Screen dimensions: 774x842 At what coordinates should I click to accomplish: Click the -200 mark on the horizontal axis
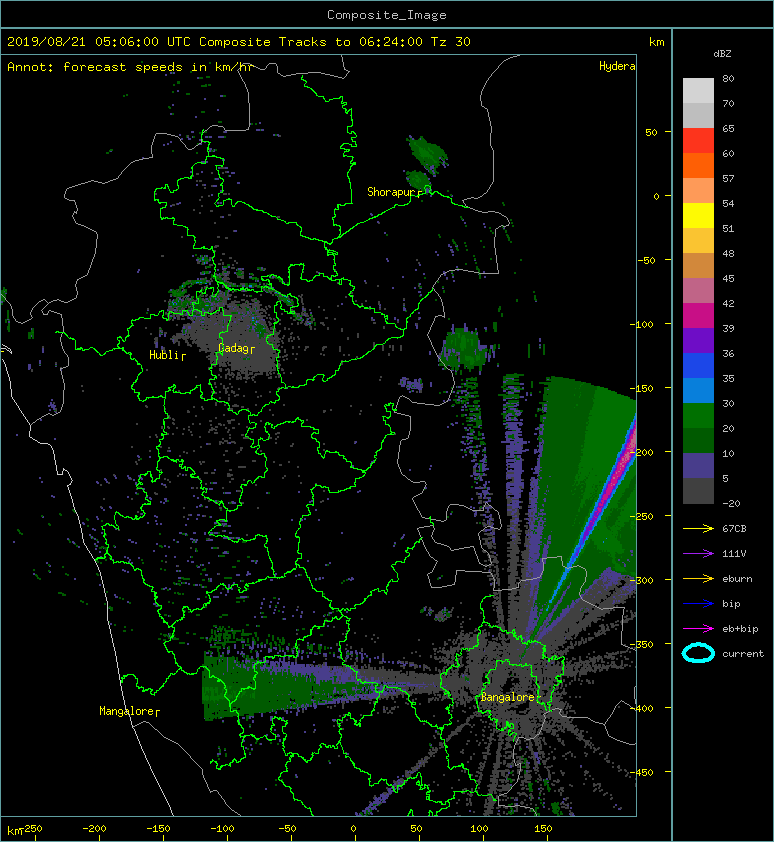pyautogui.click(x=94, y=829)
